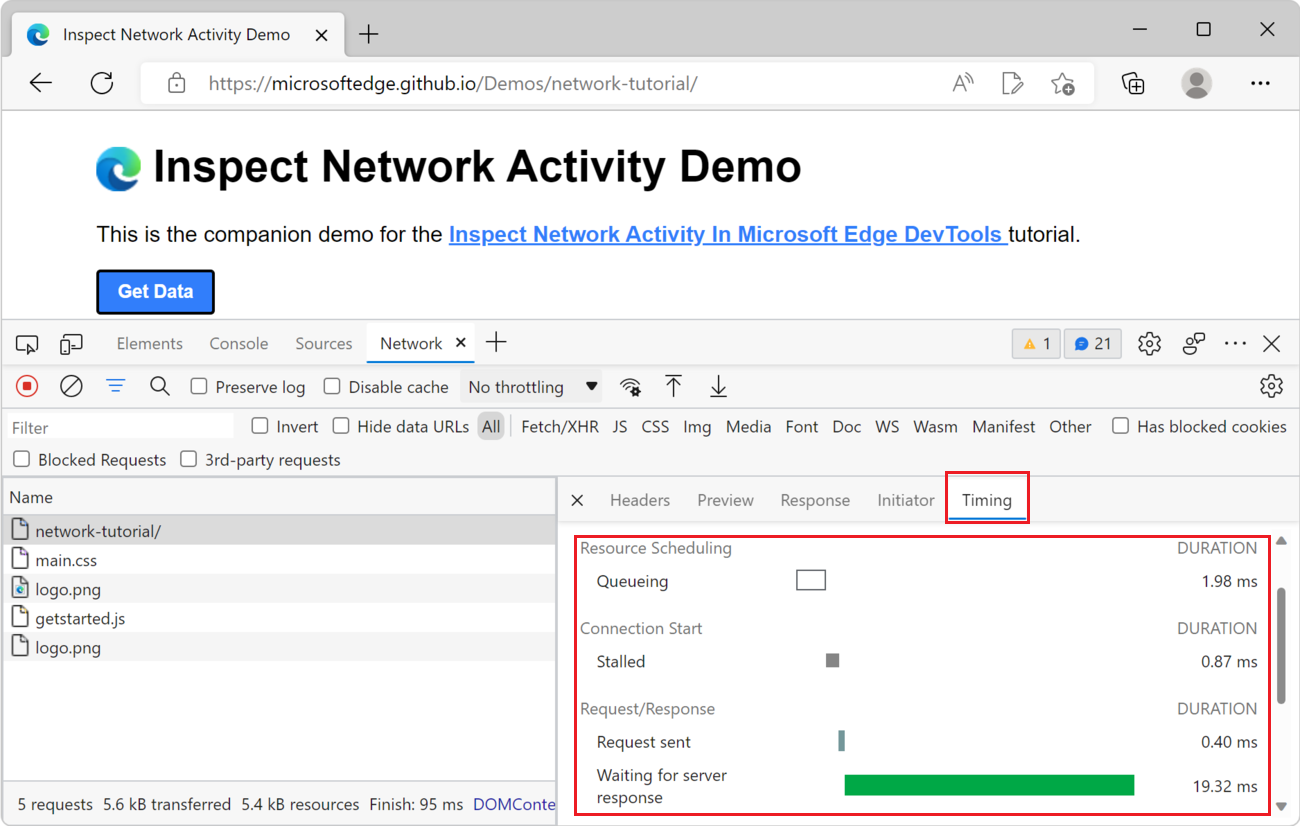Image resolution: width=1300 pixels, height=826 pixels.
Task: Export the HAR file
Action: click(718, 386)
